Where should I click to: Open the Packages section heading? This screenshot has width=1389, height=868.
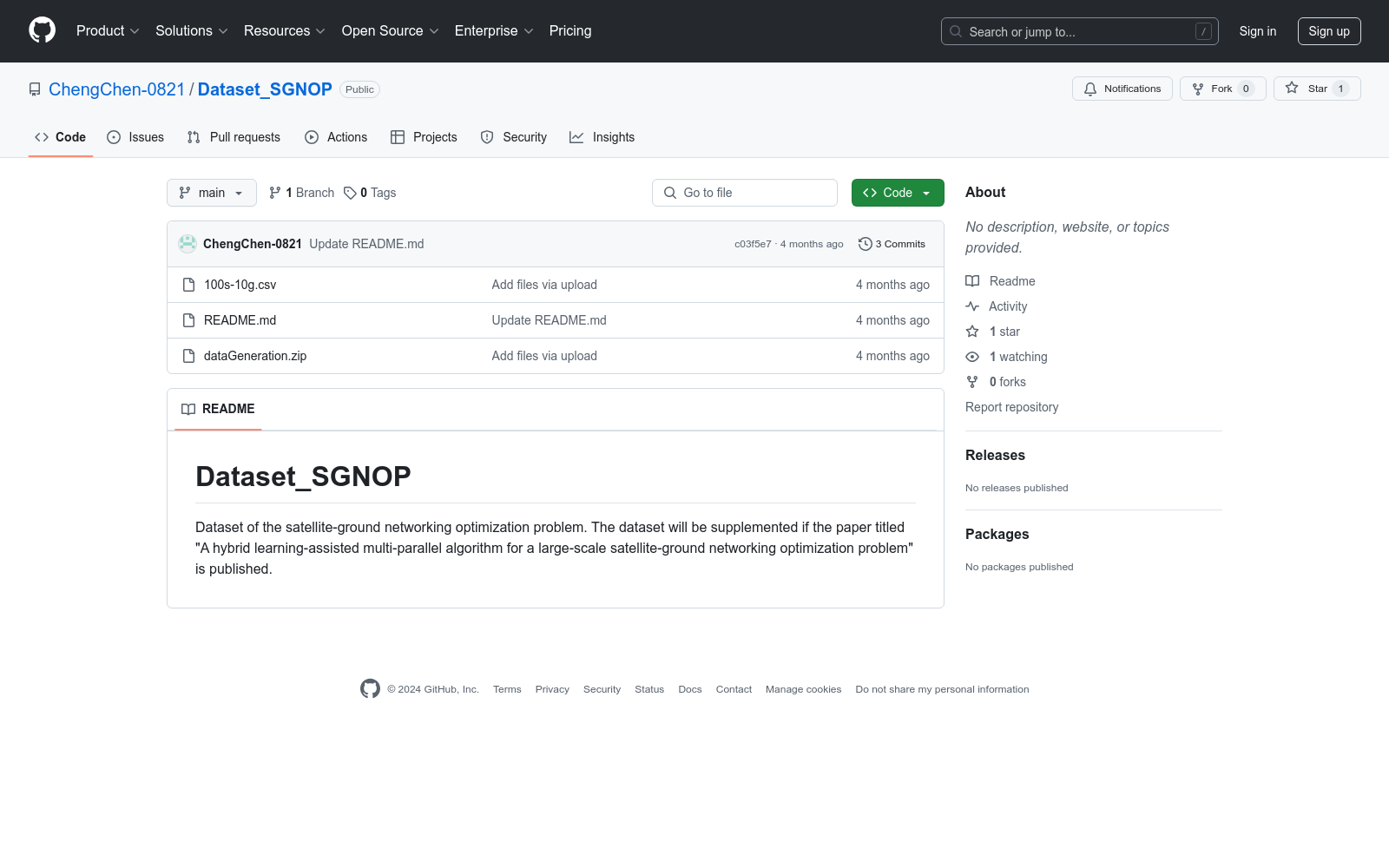click(997, 534)
